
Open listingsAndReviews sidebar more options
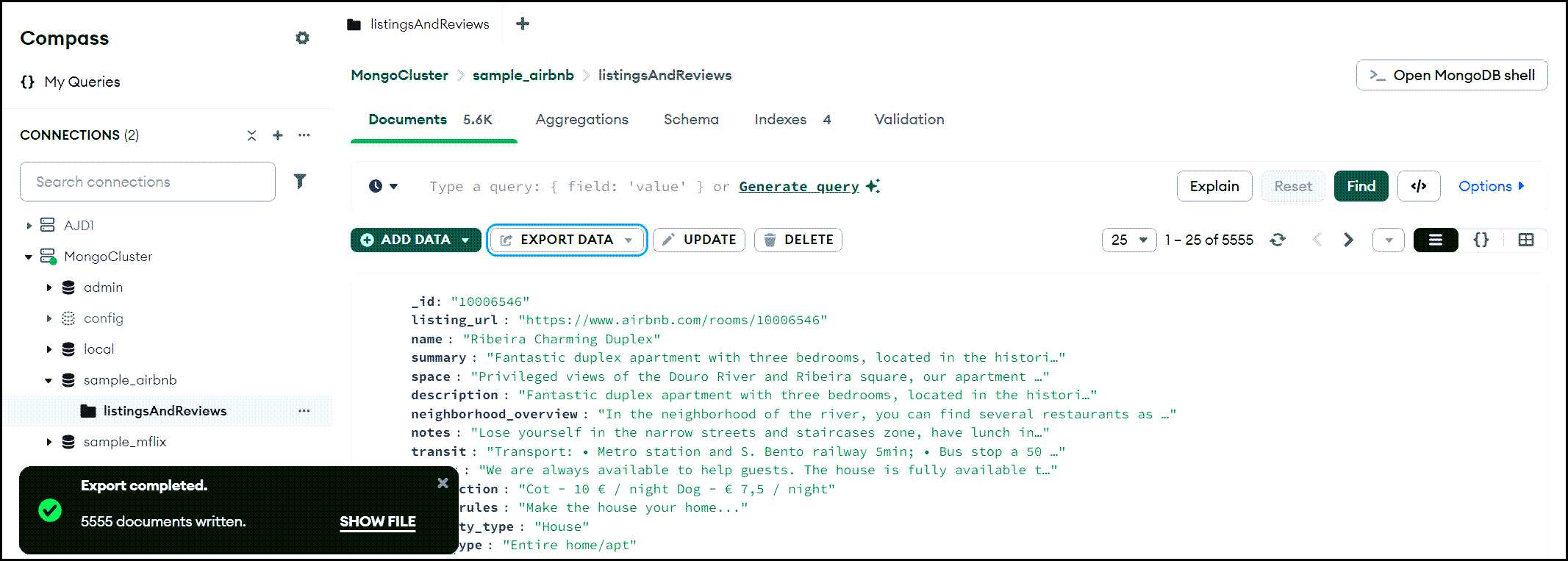pos(304,411)
